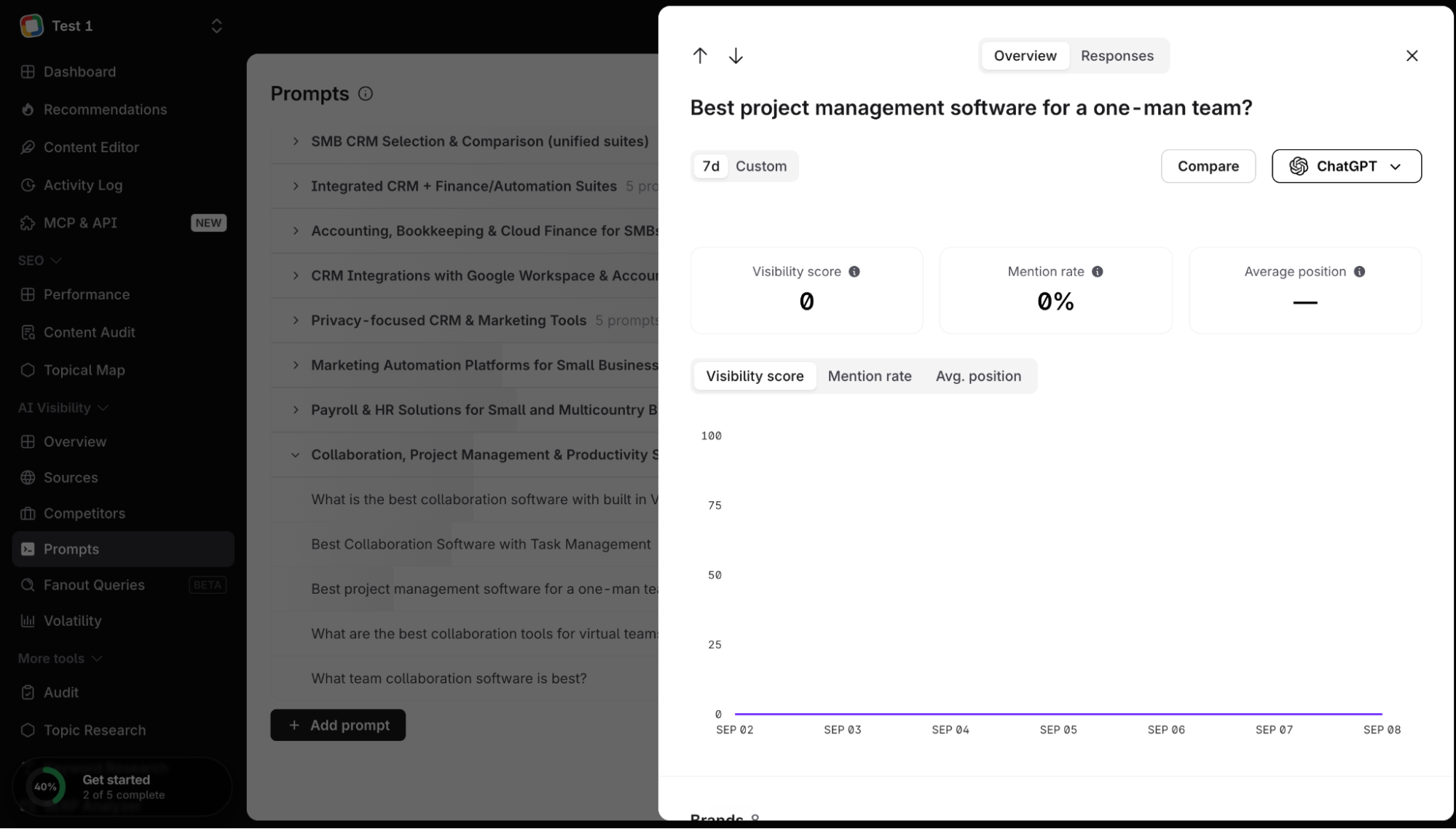Viewport: 1456px width, 829px height.
Task: Go to the next prompt with down arrow
Action: point(736,55)
